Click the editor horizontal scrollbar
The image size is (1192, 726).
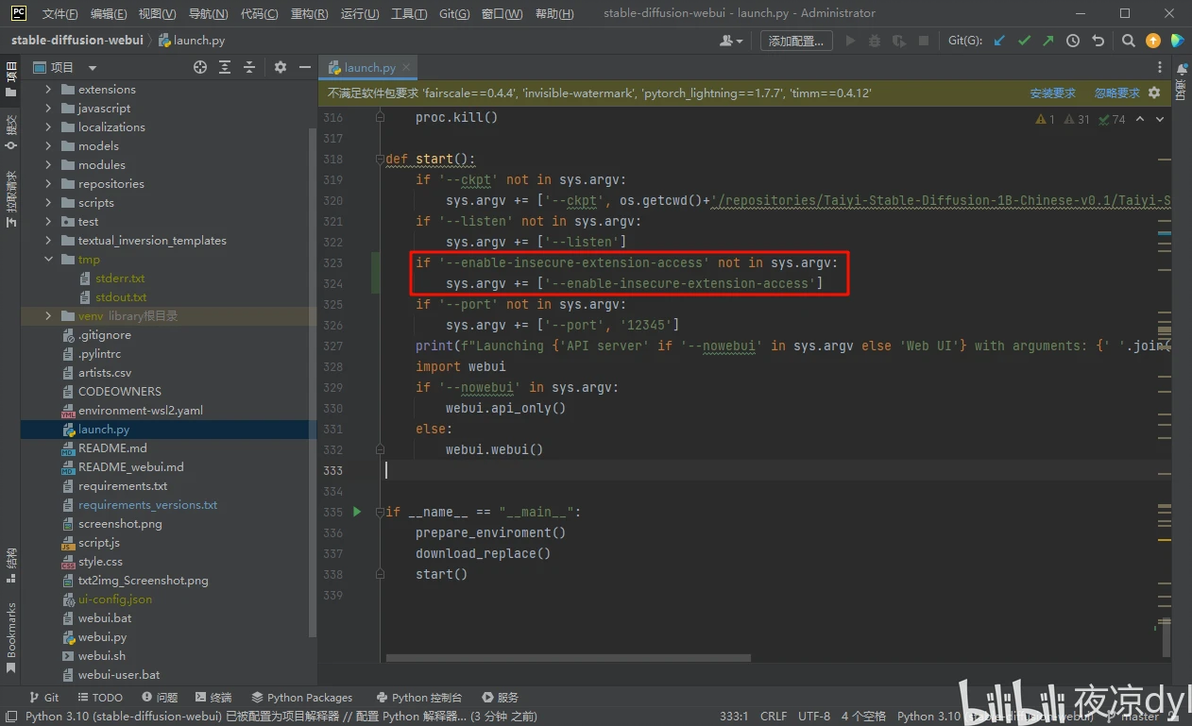coord(568,658)
